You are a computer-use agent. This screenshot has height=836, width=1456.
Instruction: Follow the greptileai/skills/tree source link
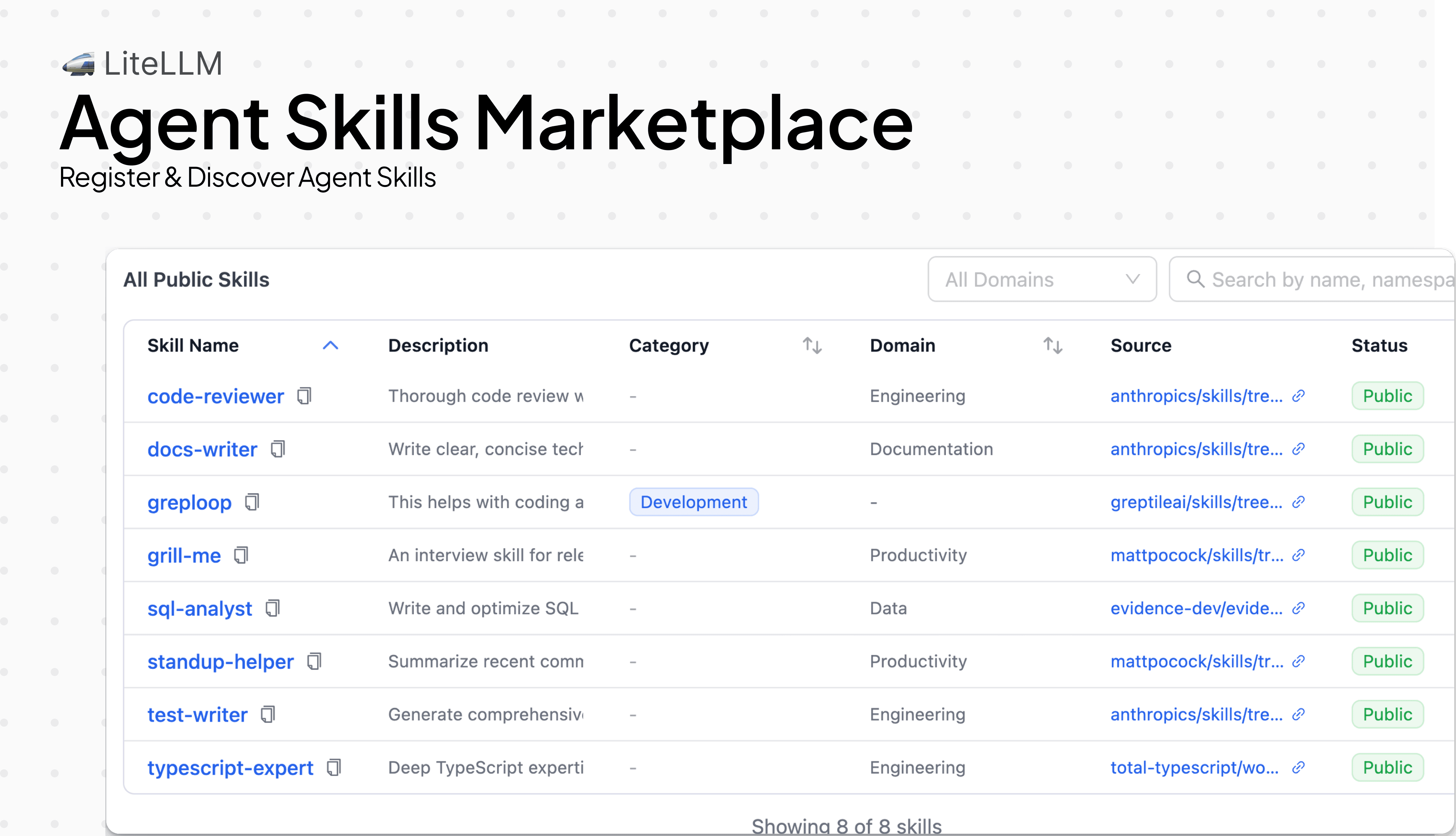coord(1196,502)
